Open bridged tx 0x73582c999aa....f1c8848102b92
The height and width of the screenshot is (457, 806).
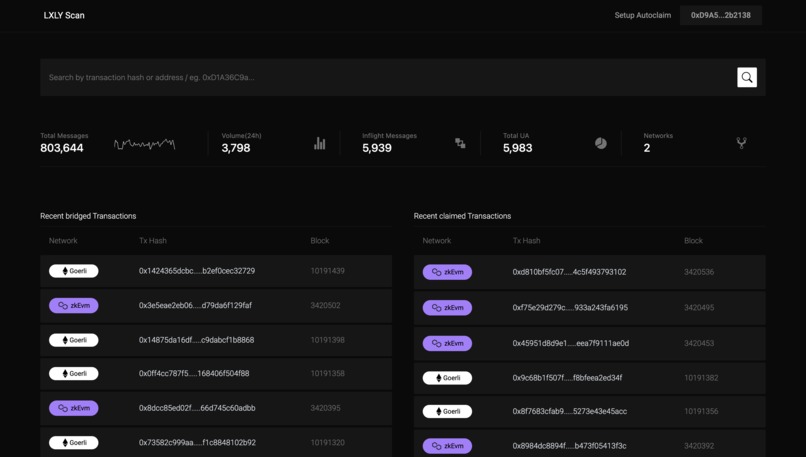(197, 443)
